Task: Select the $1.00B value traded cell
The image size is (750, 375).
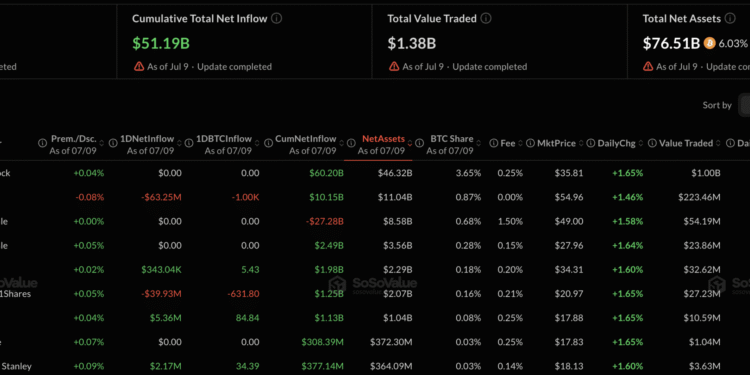Action: tap(706, 173)
